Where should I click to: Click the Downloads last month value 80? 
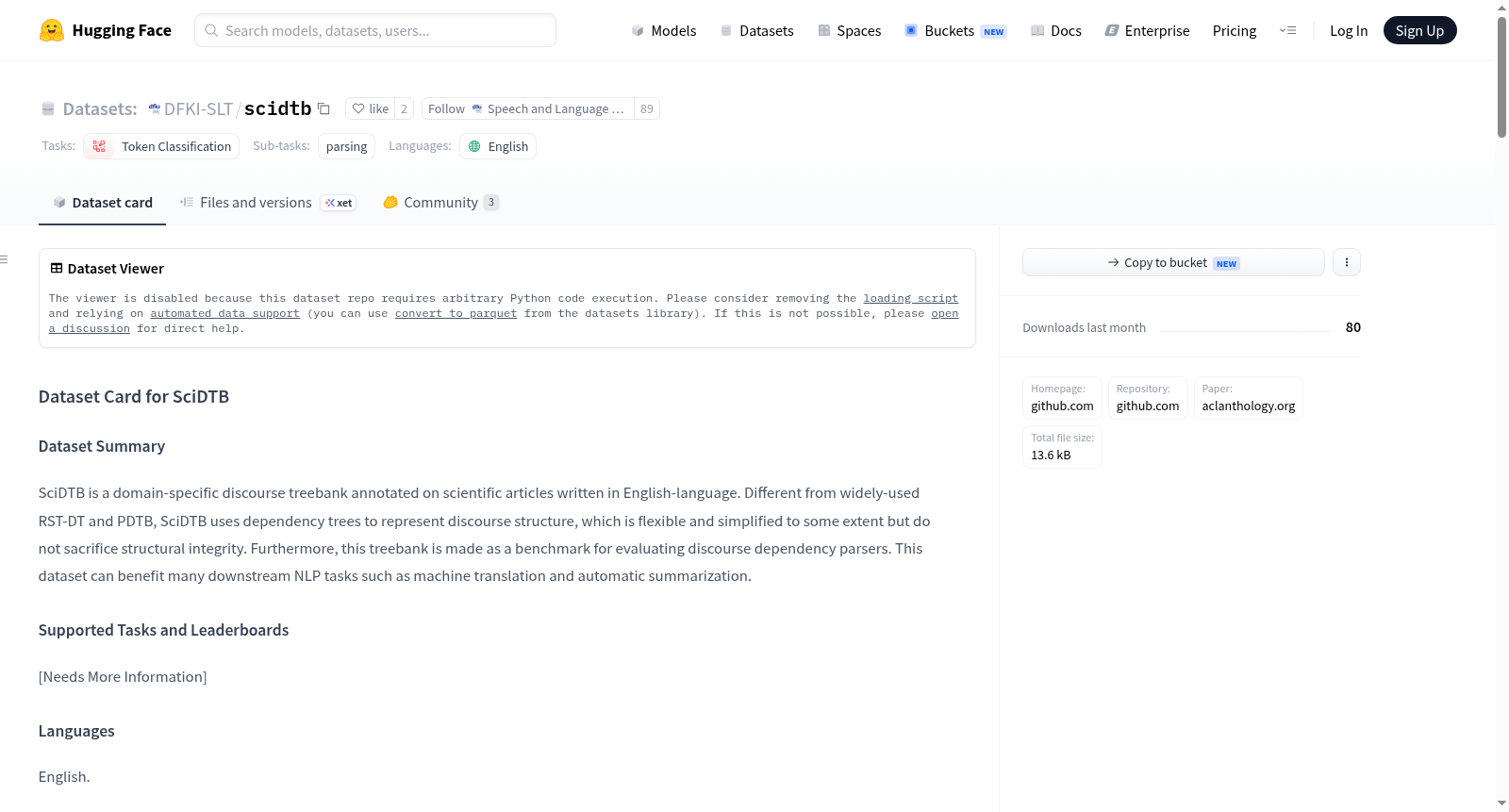(x=1353, y=327)
